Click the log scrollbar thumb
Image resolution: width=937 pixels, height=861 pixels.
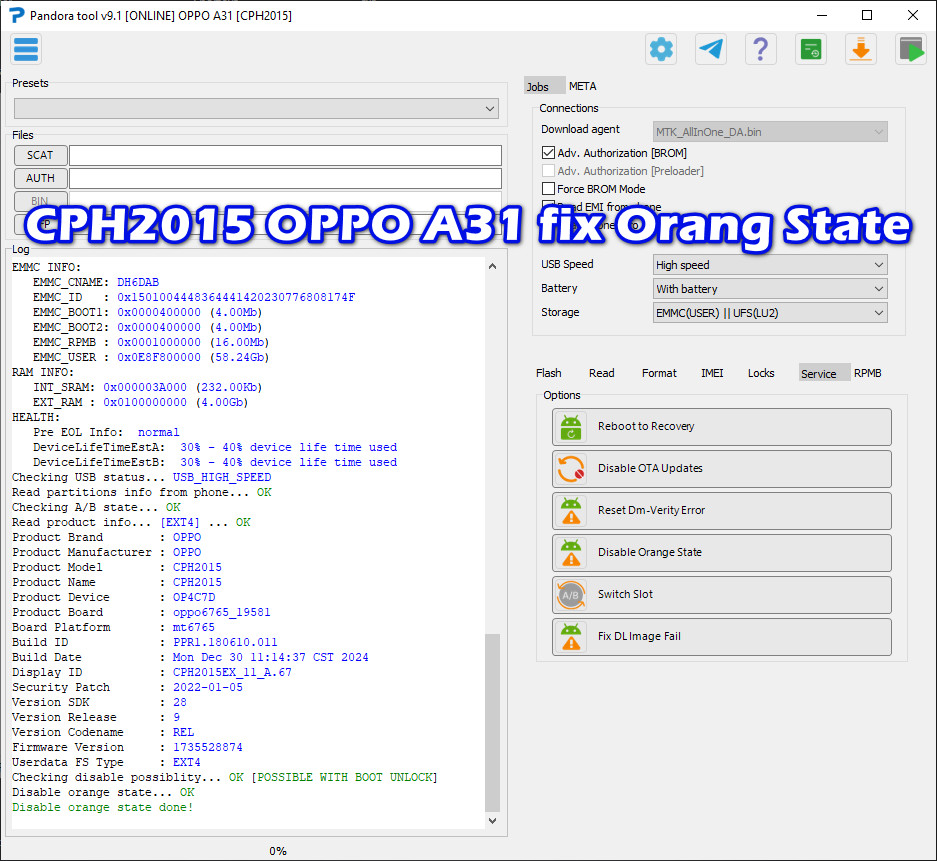click(492, 722)
